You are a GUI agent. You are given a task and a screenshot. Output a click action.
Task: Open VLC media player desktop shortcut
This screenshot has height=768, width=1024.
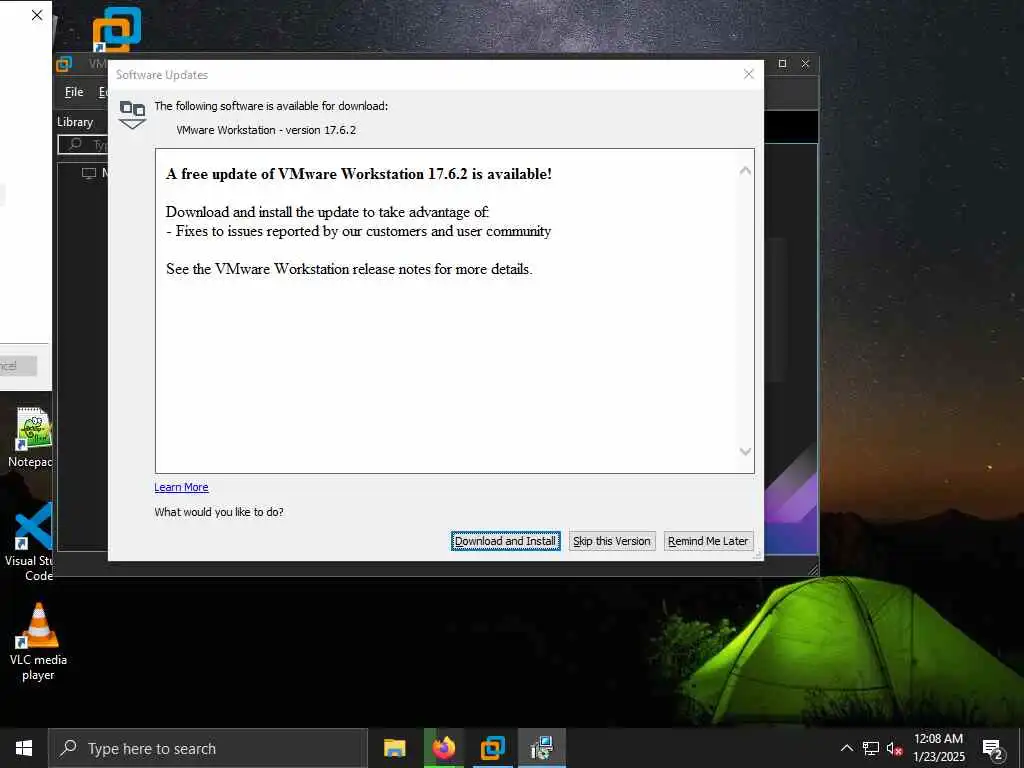coord(39,642)
